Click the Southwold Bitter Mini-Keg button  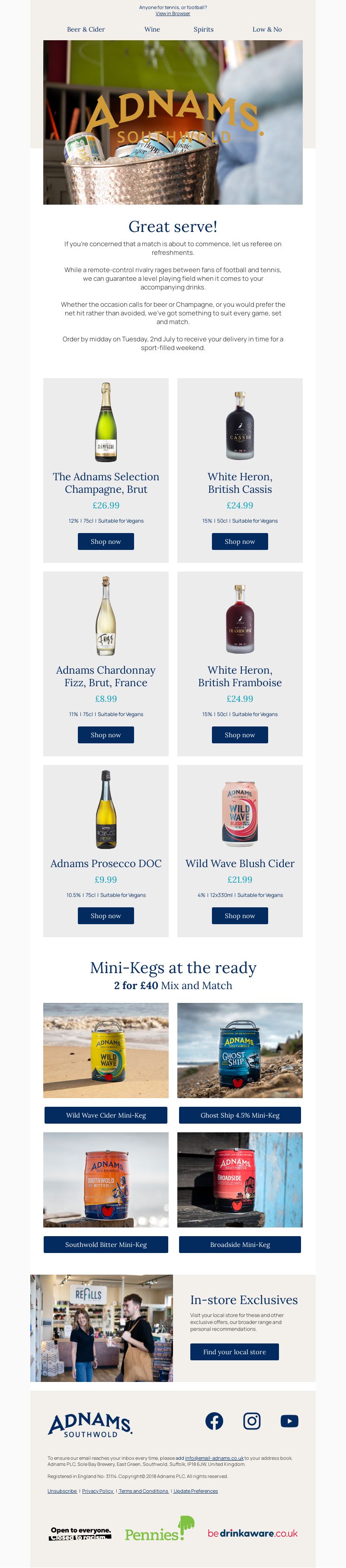click(x=106, y=1245)
